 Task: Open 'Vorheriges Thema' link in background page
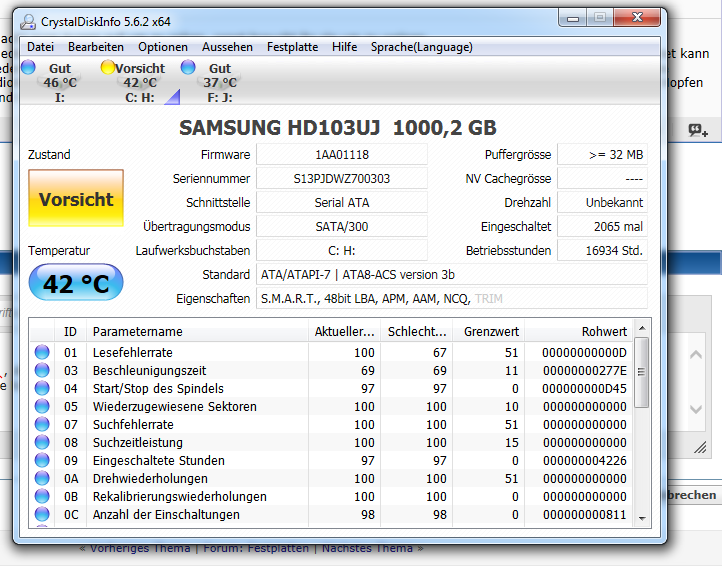[x=140, y=548]
